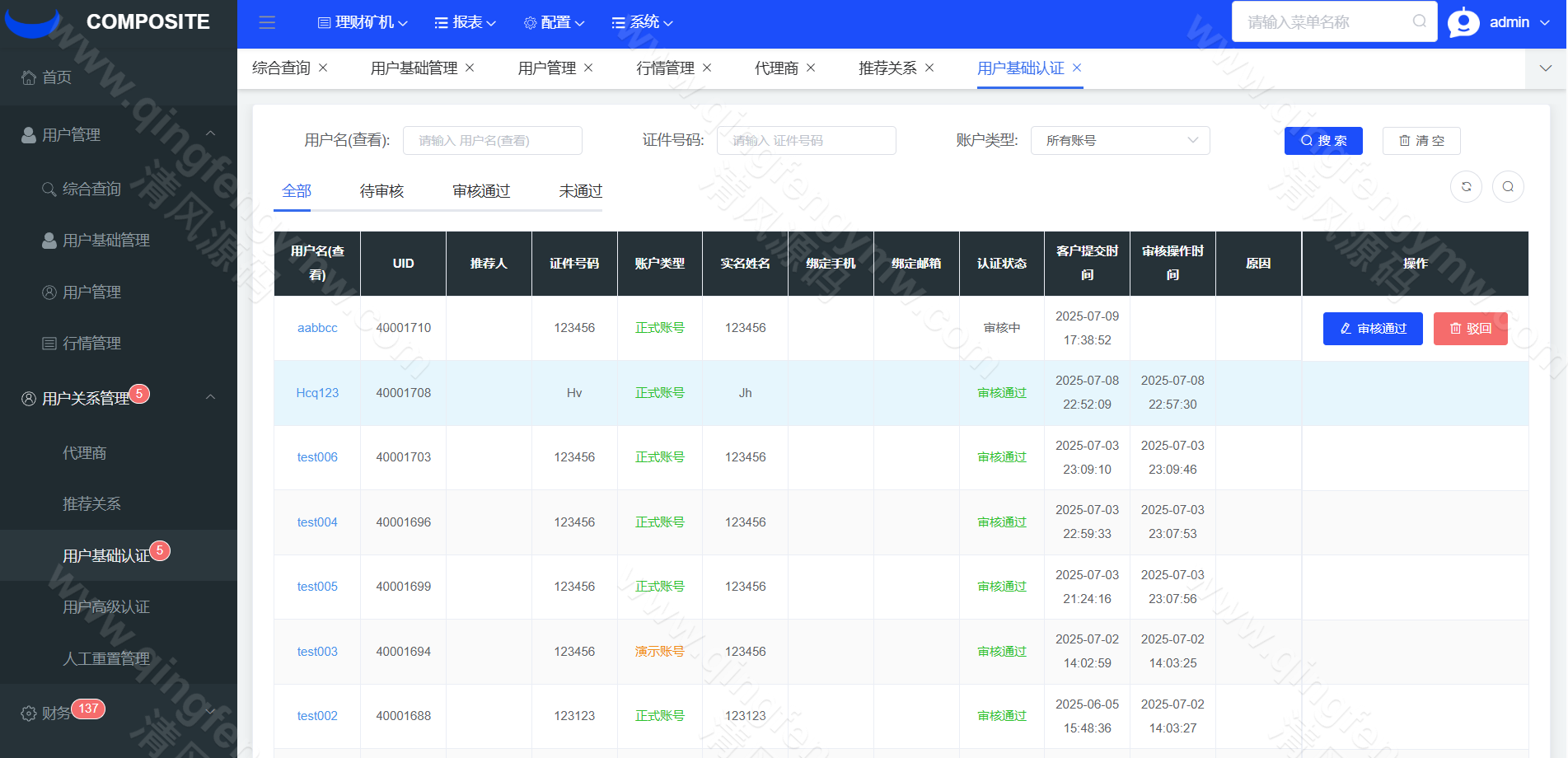Image resolution: width=1568 pixels, height=758 pixels.
Task: Collapse the sidebar using the hamburger icon
Action: tap(266, 22)
